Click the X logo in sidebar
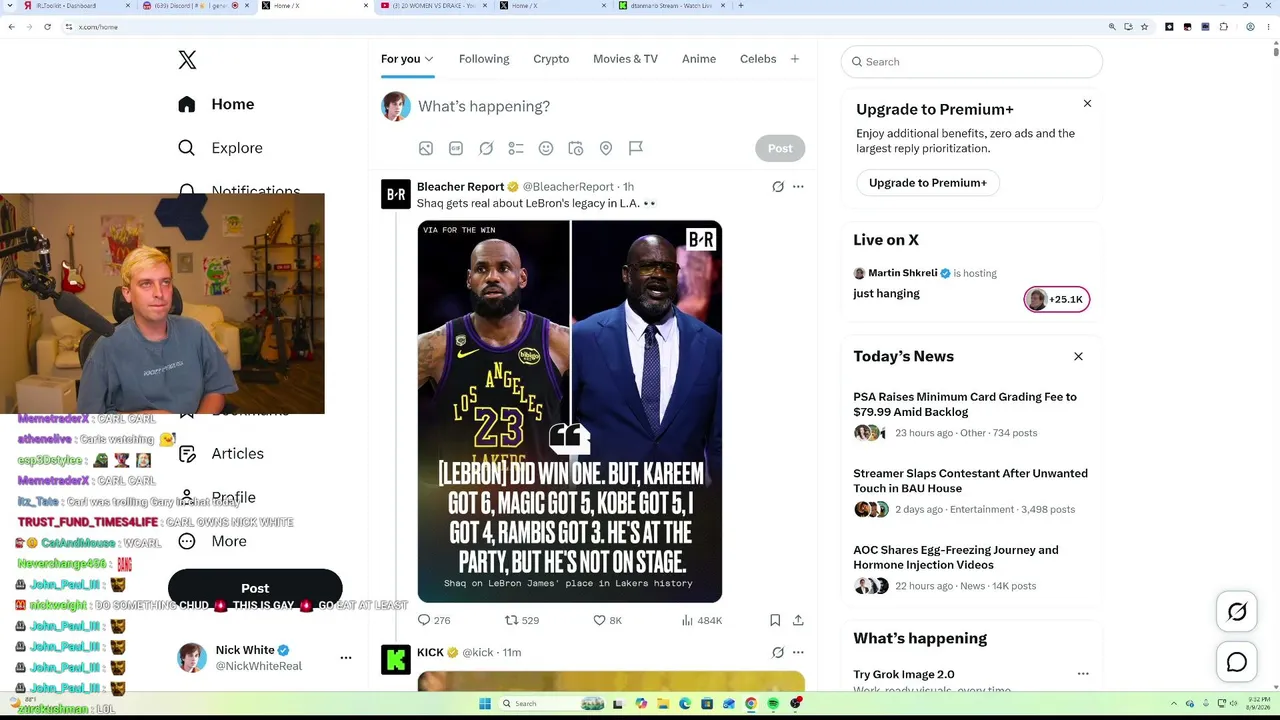 tap(187, 60)
